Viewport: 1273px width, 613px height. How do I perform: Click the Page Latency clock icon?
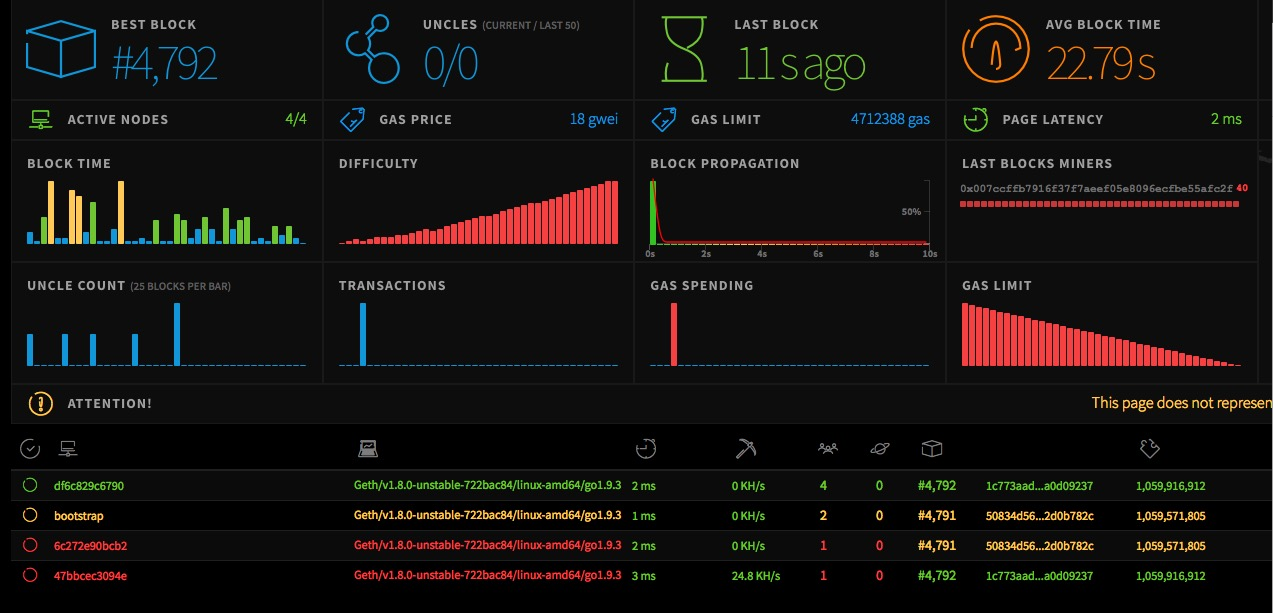coord(975,120)
